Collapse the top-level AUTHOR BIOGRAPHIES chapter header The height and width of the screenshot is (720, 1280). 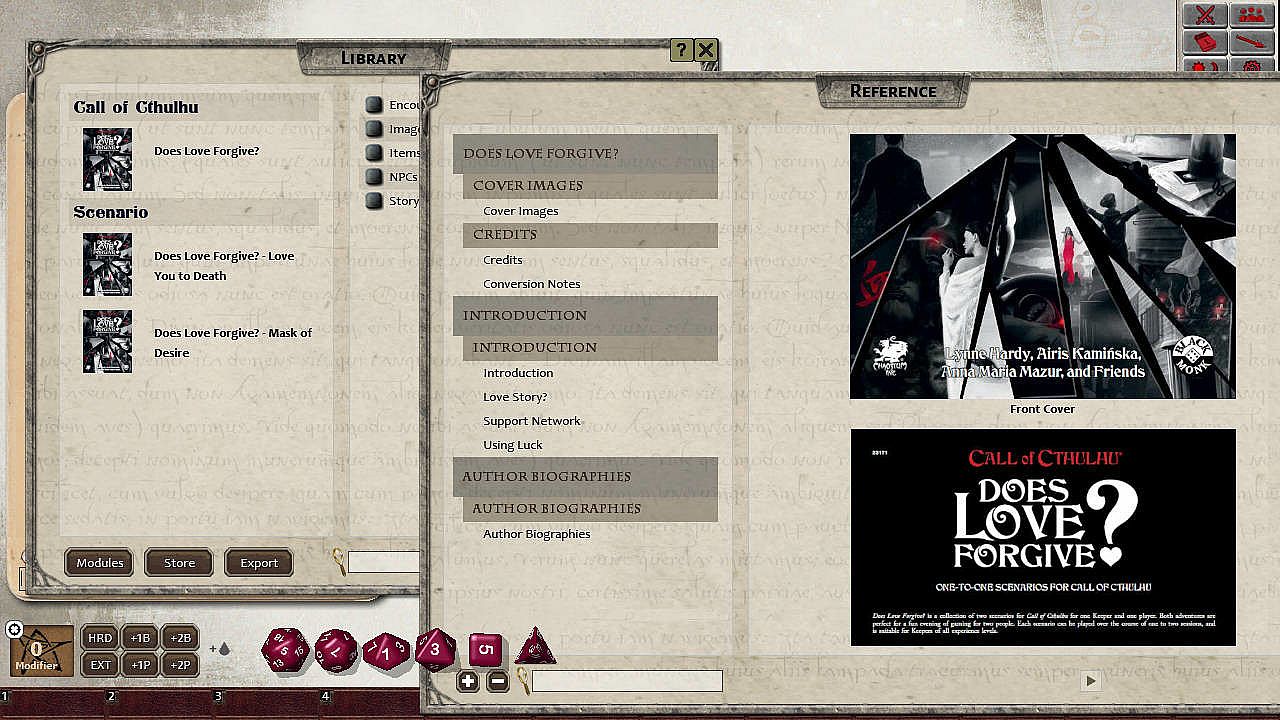(585, 476)
